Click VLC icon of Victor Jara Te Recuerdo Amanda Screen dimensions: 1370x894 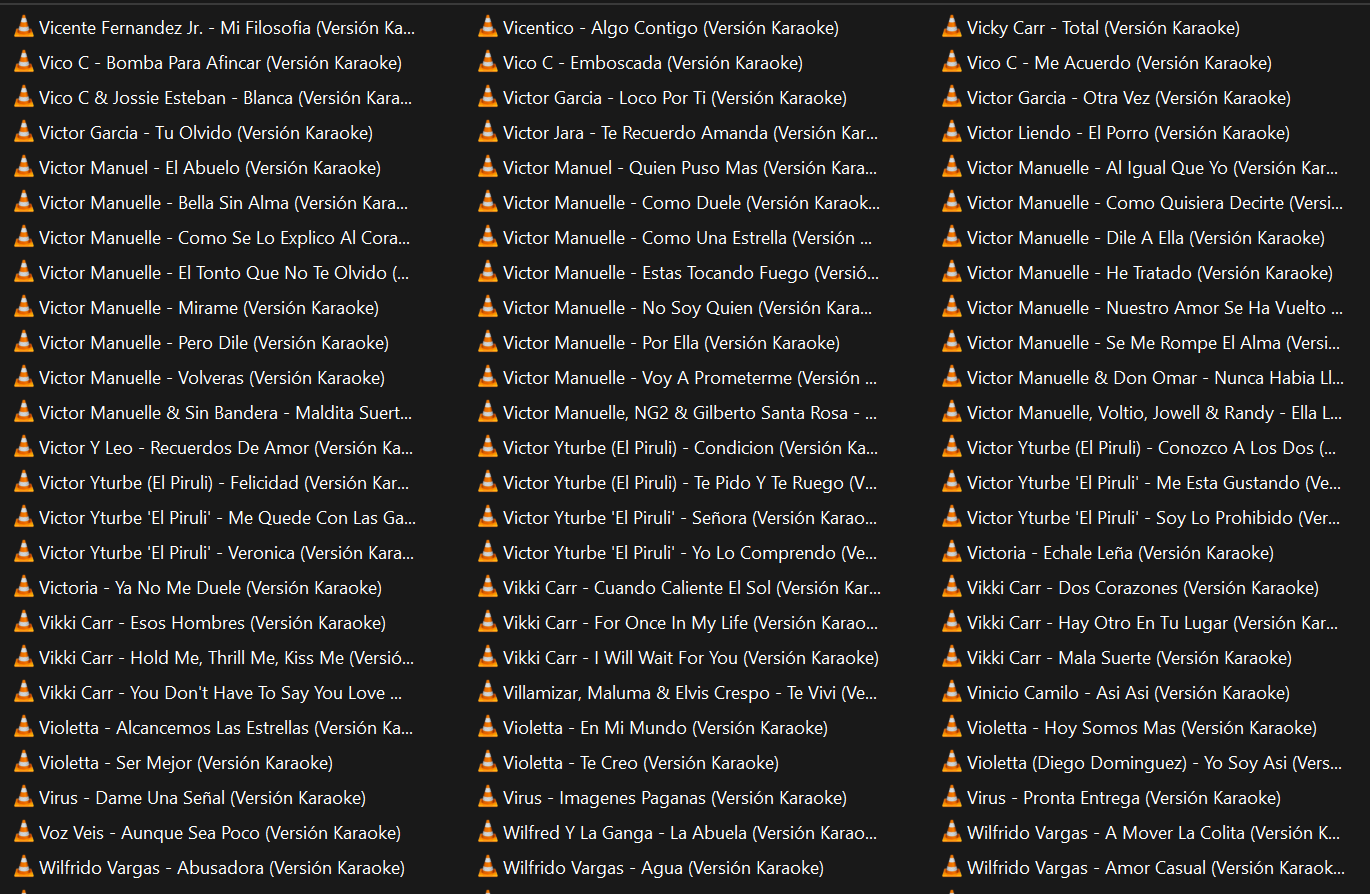point(488,132)
